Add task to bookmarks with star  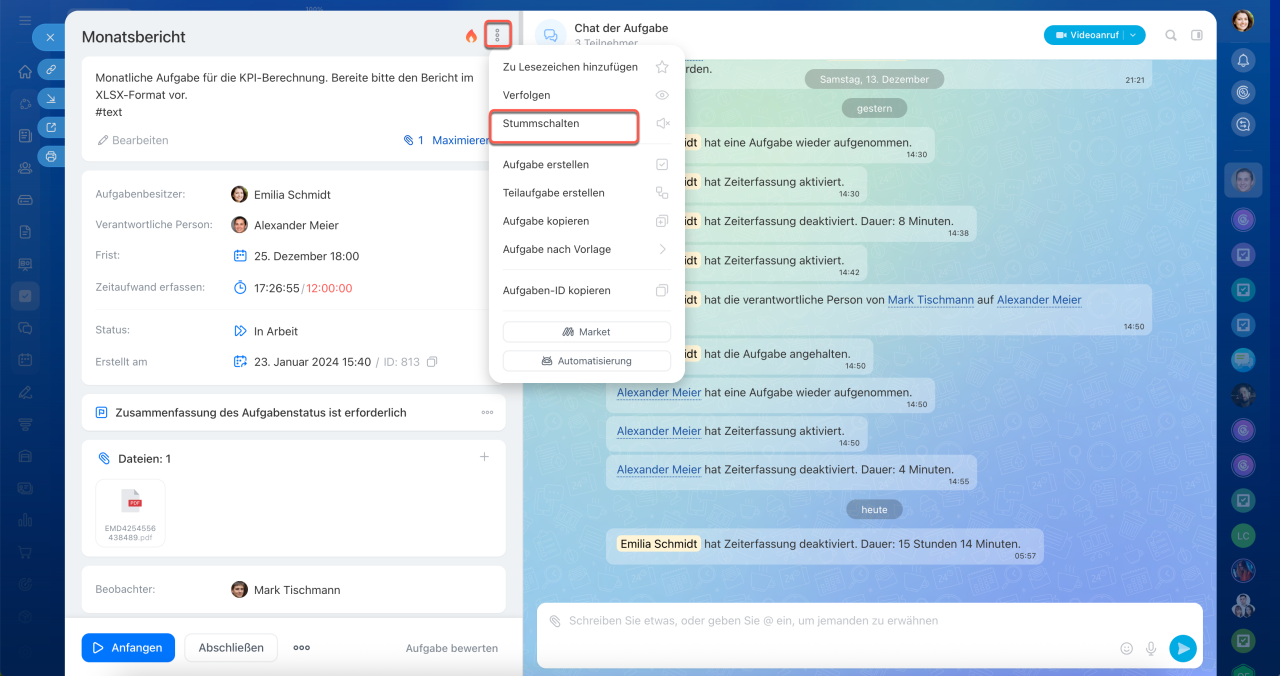(661, 67)
